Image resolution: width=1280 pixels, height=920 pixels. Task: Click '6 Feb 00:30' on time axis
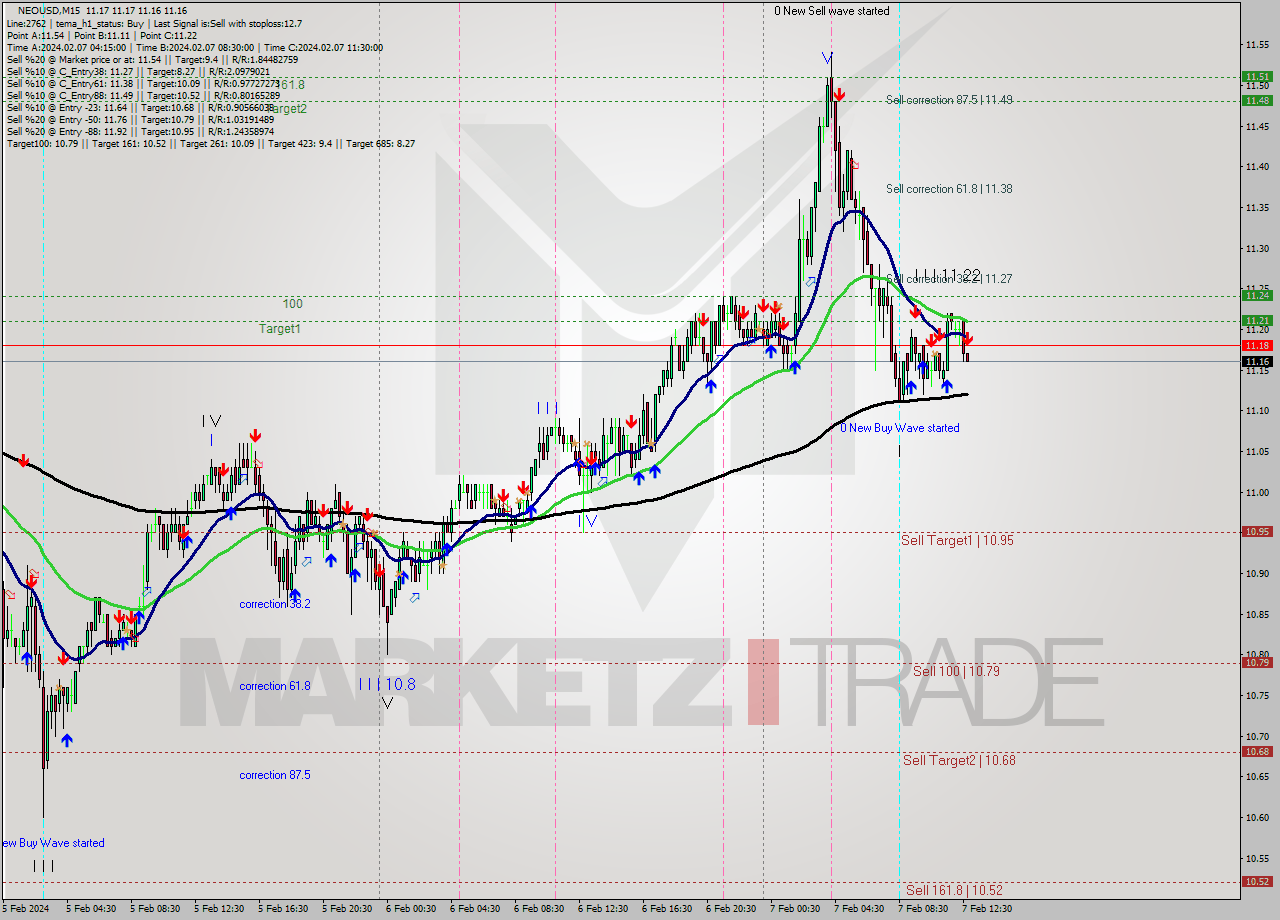coord(411,909)
